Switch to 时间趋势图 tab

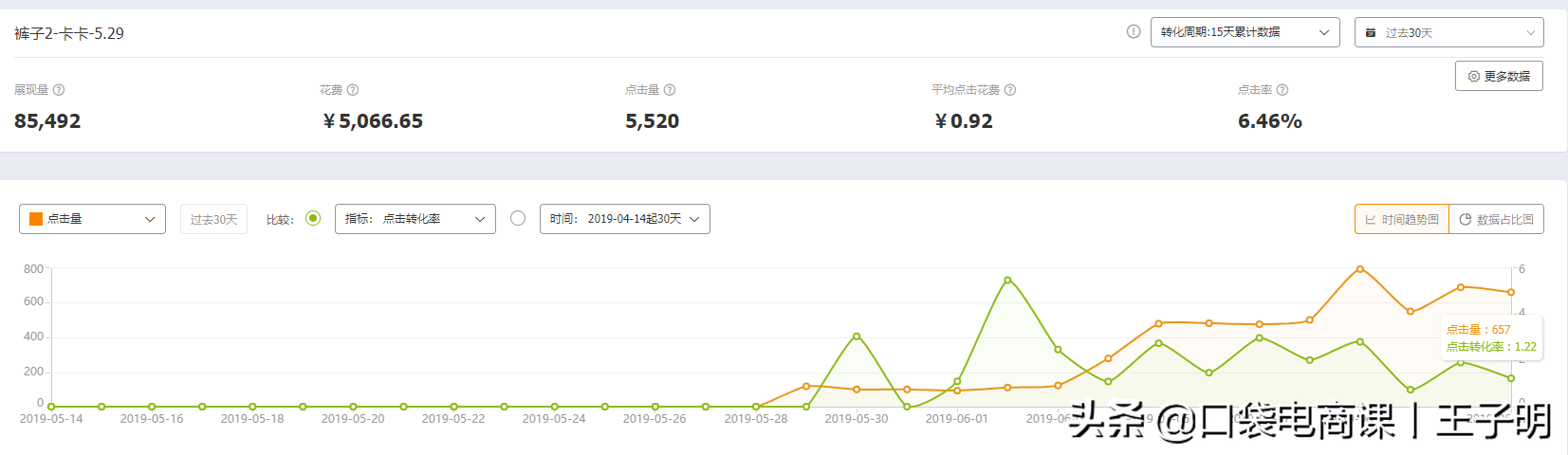1402,219
